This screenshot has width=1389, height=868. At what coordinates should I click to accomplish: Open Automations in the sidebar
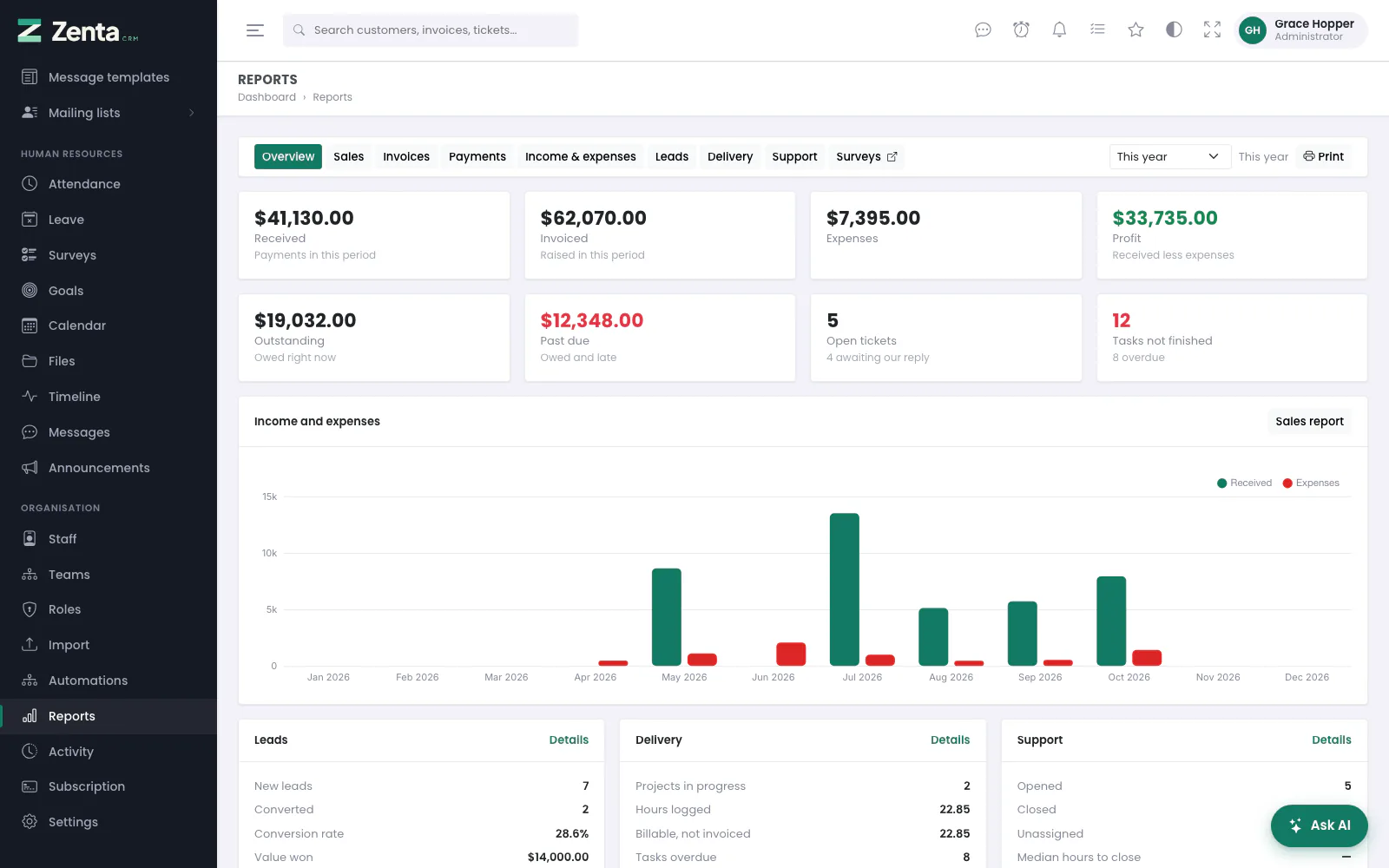[109, 681]
